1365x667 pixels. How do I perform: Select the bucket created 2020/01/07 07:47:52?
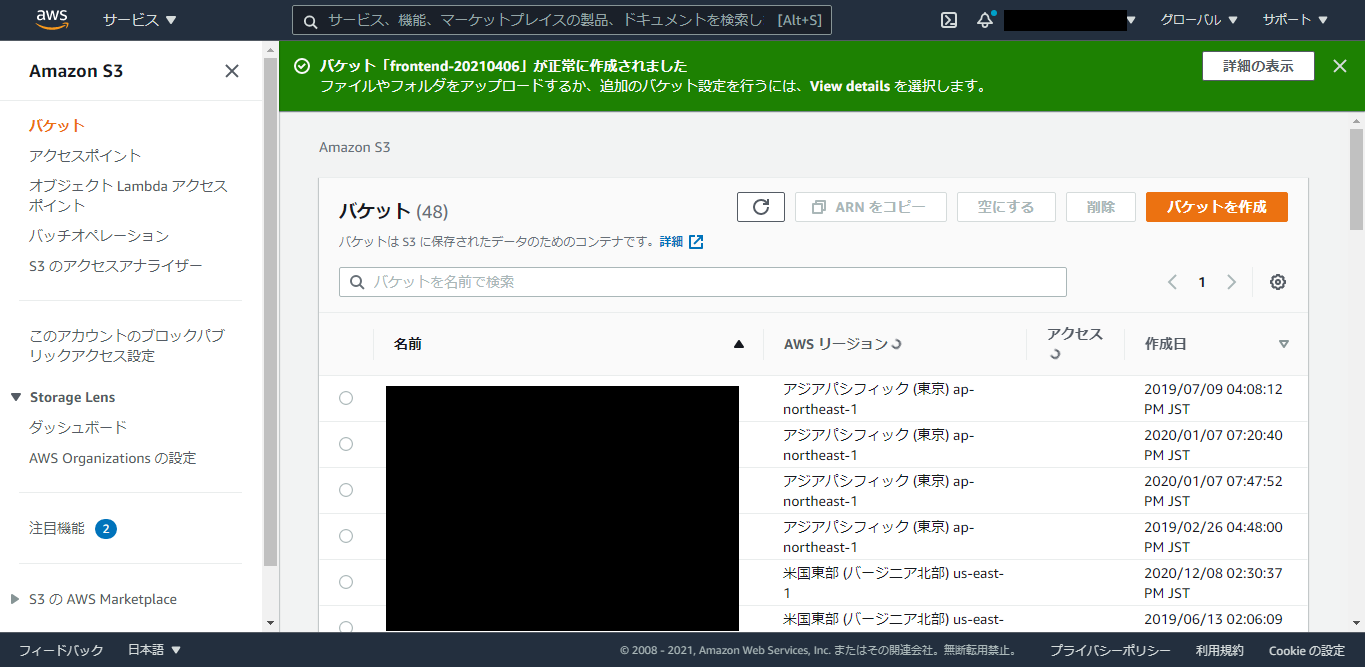coord(346,490)
